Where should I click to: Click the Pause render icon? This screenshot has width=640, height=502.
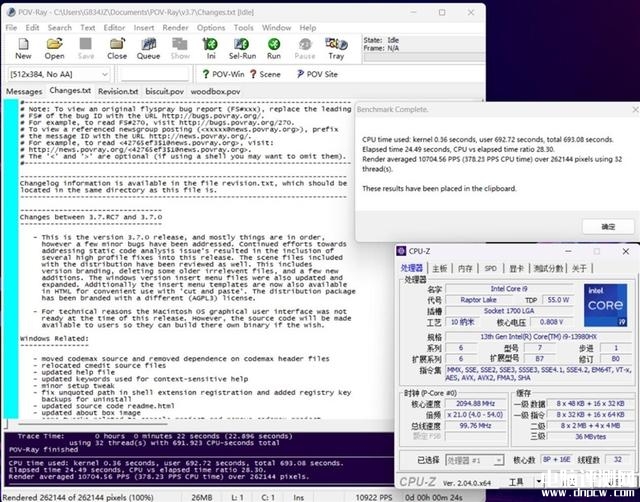[305, 49]
